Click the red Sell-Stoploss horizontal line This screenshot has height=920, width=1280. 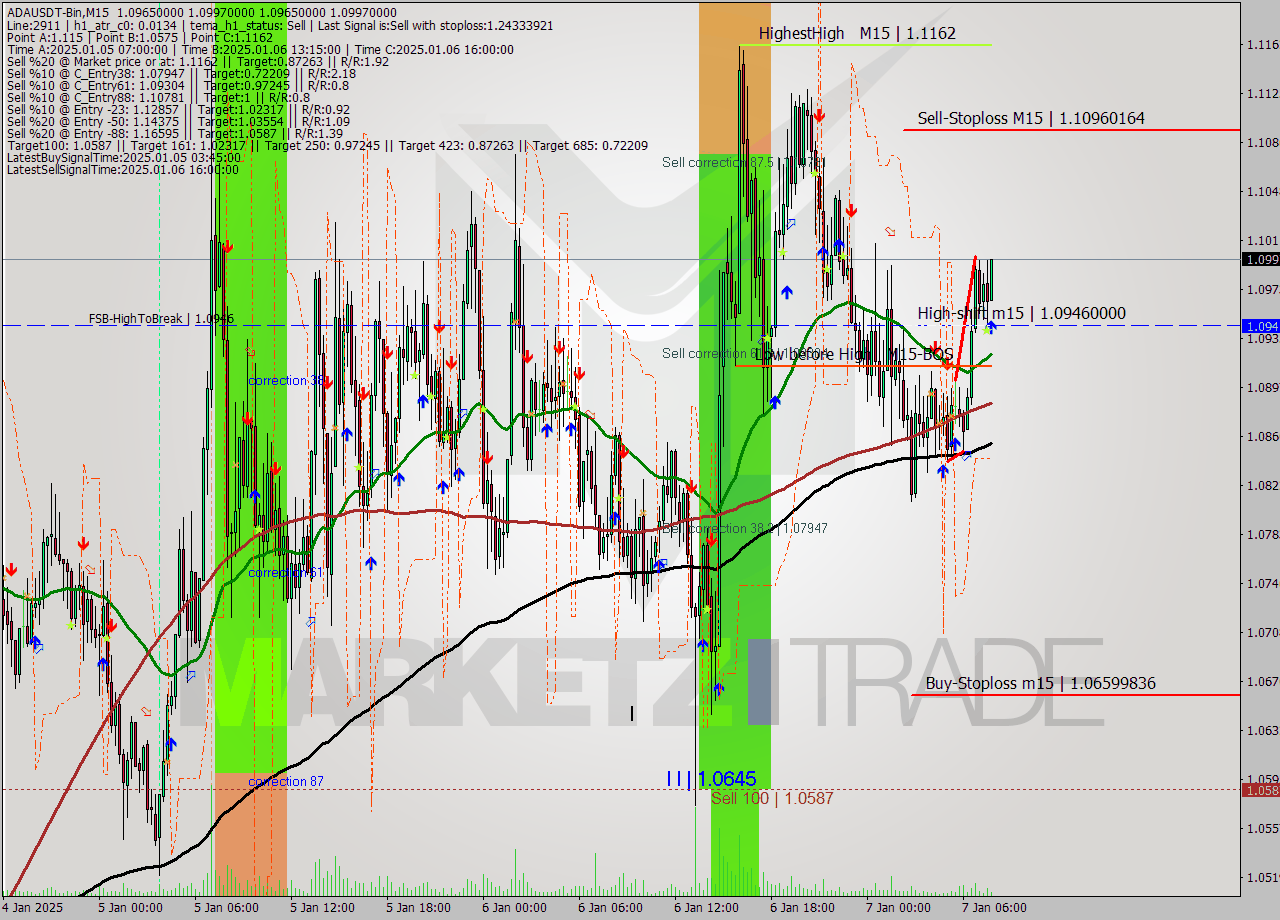click(x=1071, y=130)
